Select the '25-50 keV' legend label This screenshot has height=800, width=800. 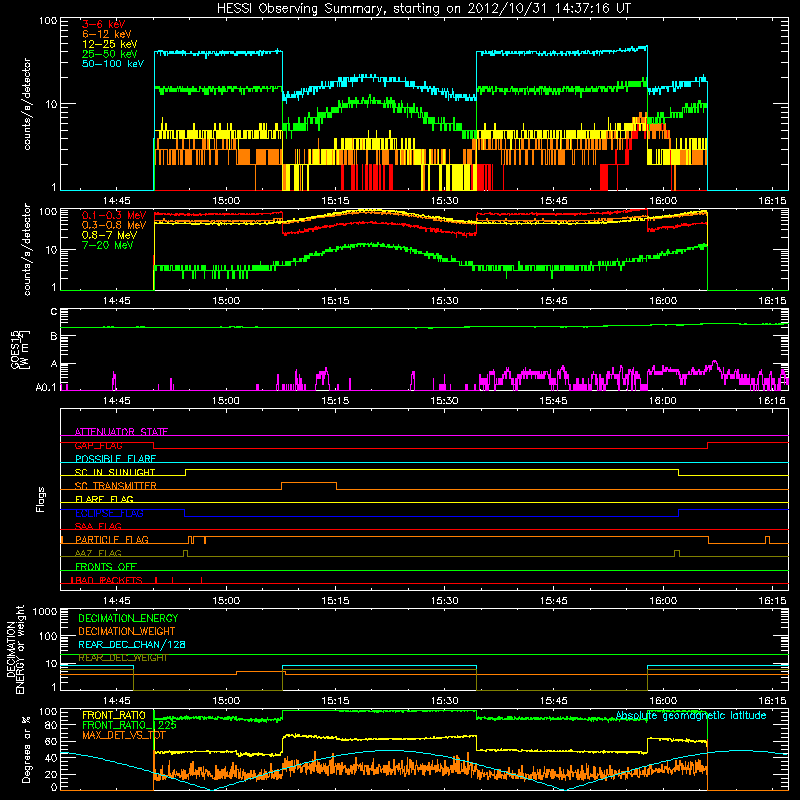(110, 54)
